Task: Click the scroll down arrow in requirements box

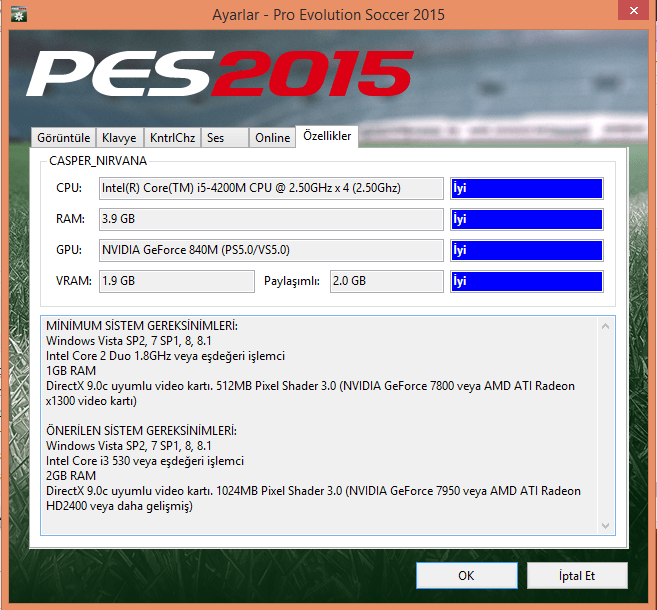Action: [605, 525]
